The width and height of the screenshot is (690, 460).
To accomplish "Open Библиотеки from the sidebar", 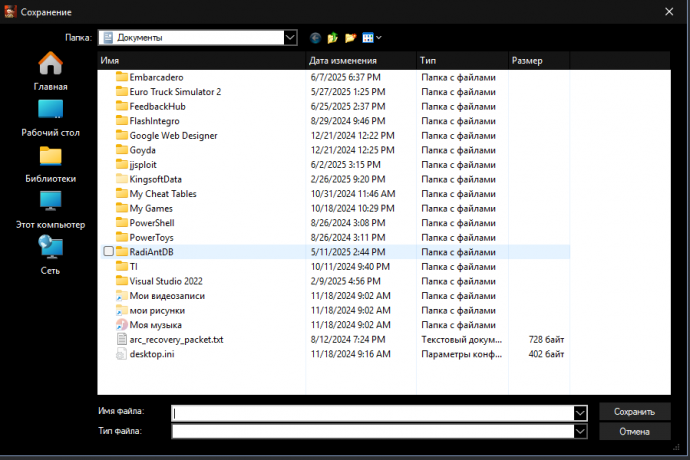I will pyautogui.click(x=50, y=163).
